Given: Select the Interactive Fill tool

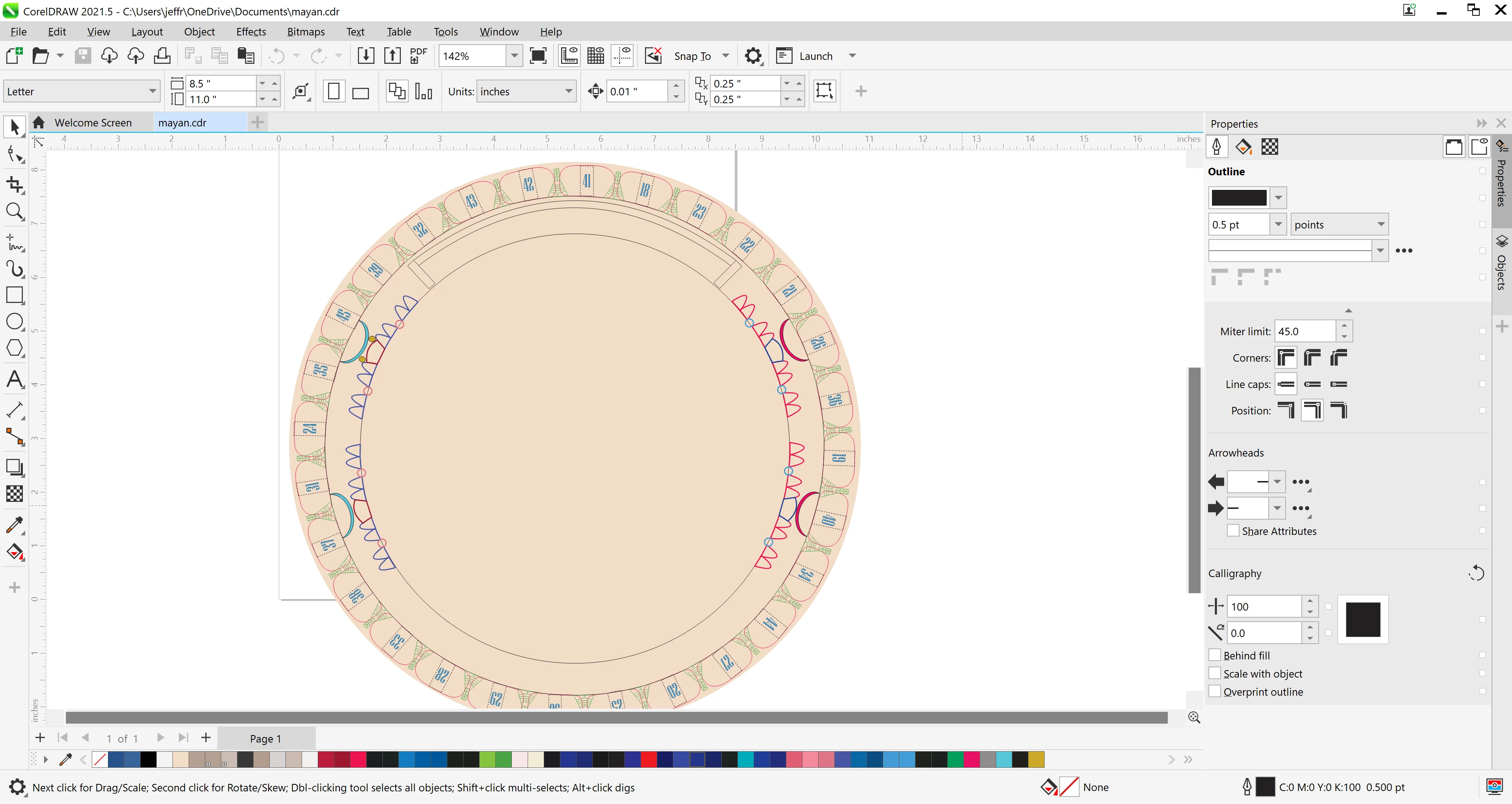Looking at the screenshot, I should tap(14, 552).
